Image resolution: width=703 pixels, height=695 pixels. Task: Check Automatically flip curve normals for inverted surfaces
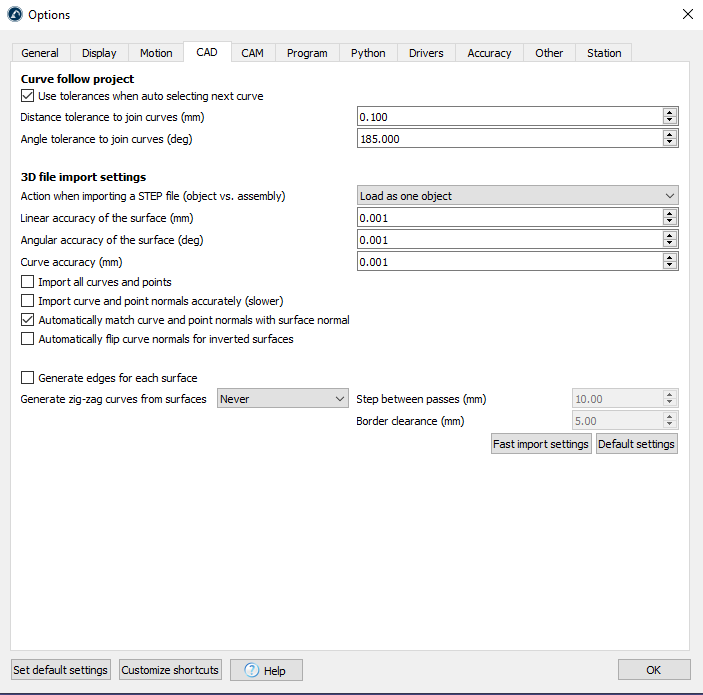[x=28, y=339]
